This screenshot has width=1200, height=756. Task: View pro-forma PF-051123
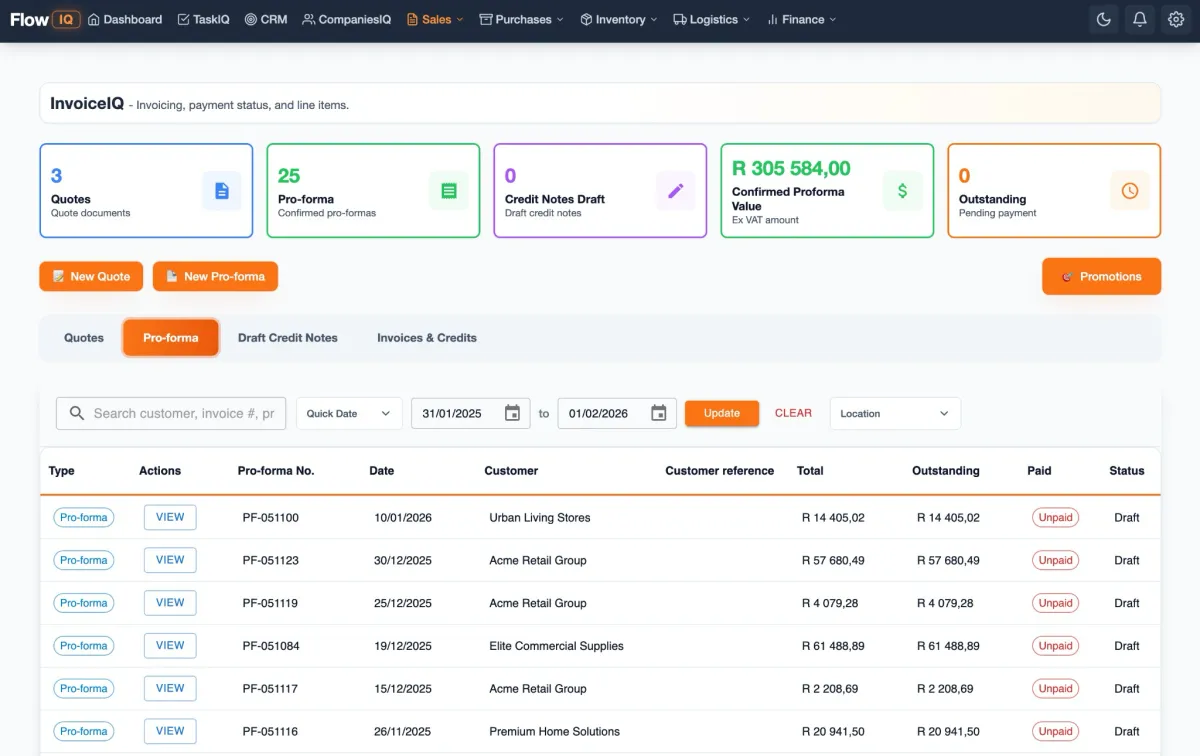[170, 560]
